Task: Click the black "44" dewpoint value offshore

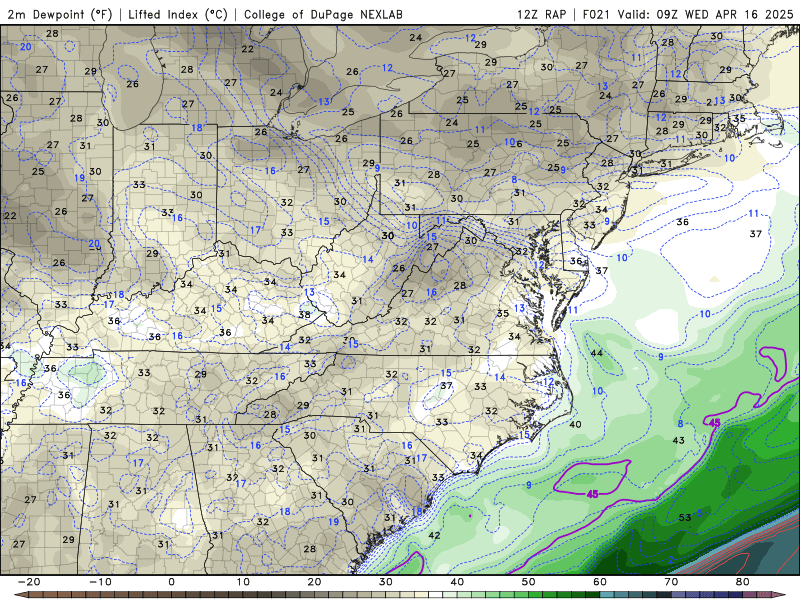Action: (596, 353)
